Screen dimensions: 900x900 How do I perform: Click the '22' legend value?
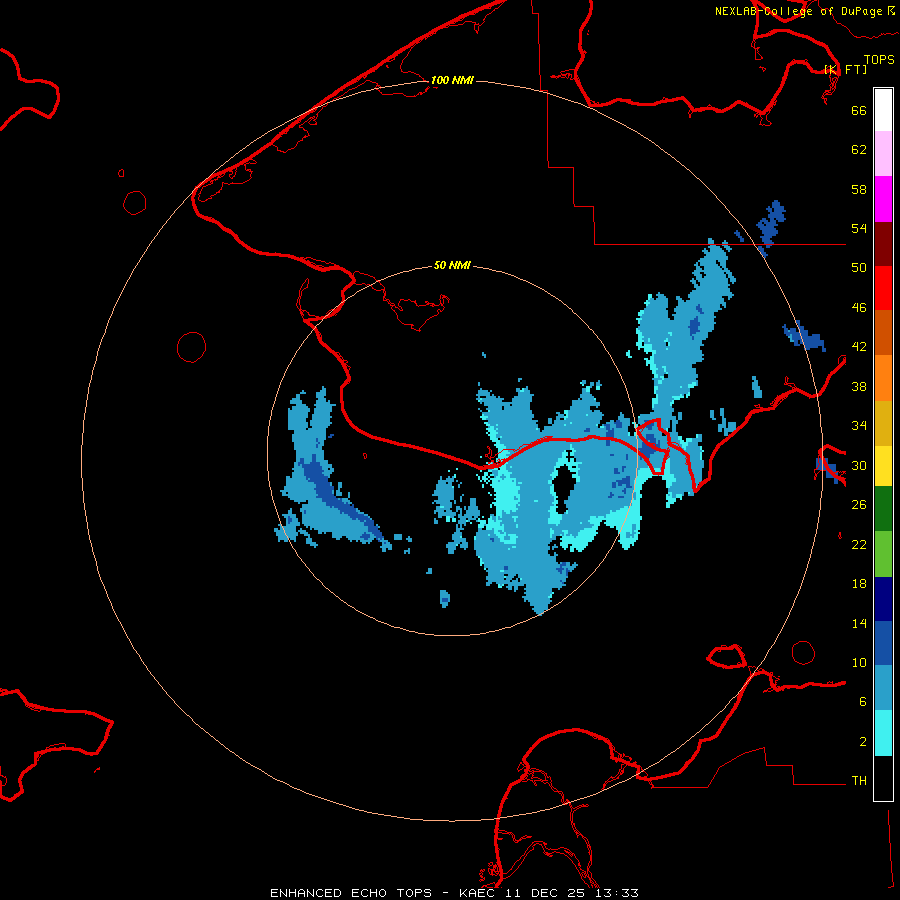859,544
